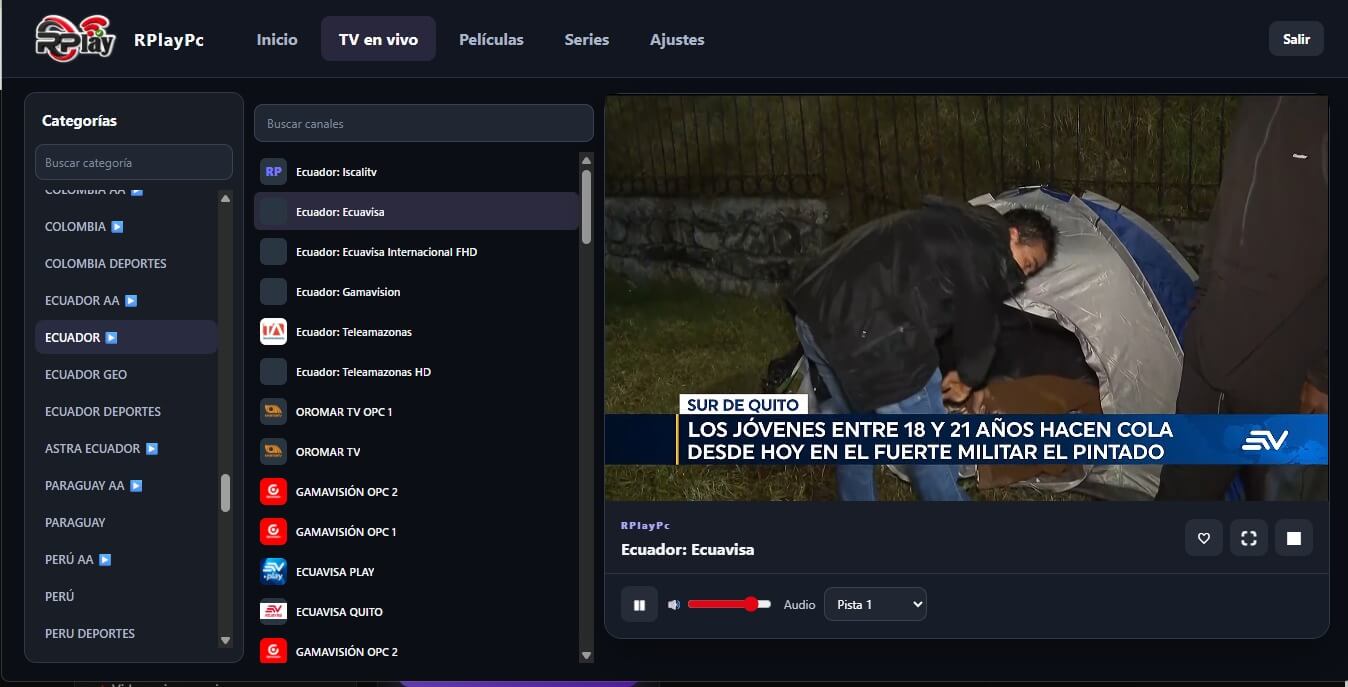The width and height of the screenshot is (1348, 687).
Task: Play channel Ecuador: Teleamazonas HD
Action: (416, 372)
